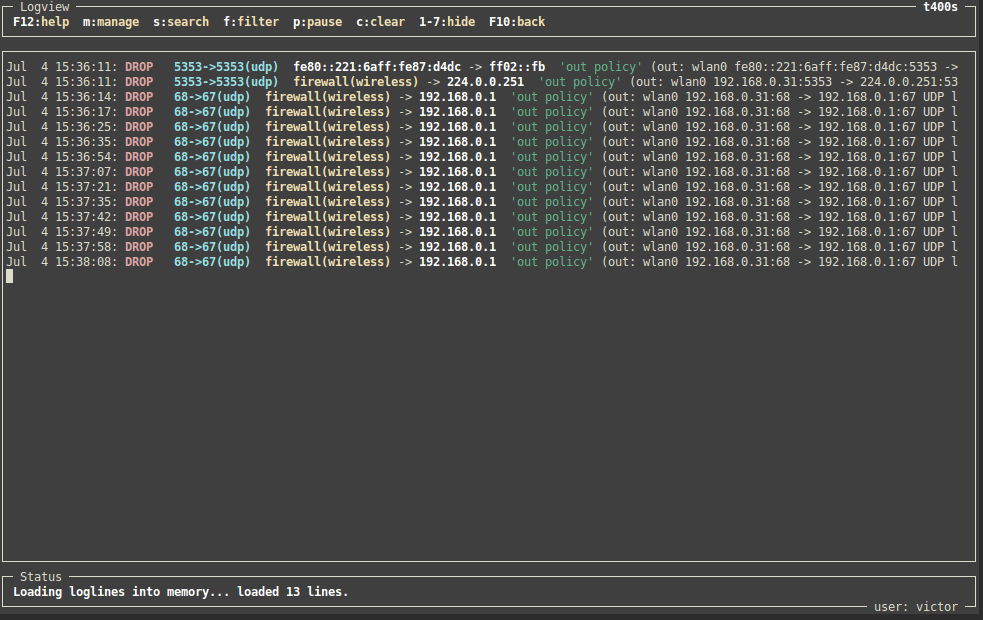Select the log entry timestamped 15:37:49
983x620 pixels.
point(483,233)
